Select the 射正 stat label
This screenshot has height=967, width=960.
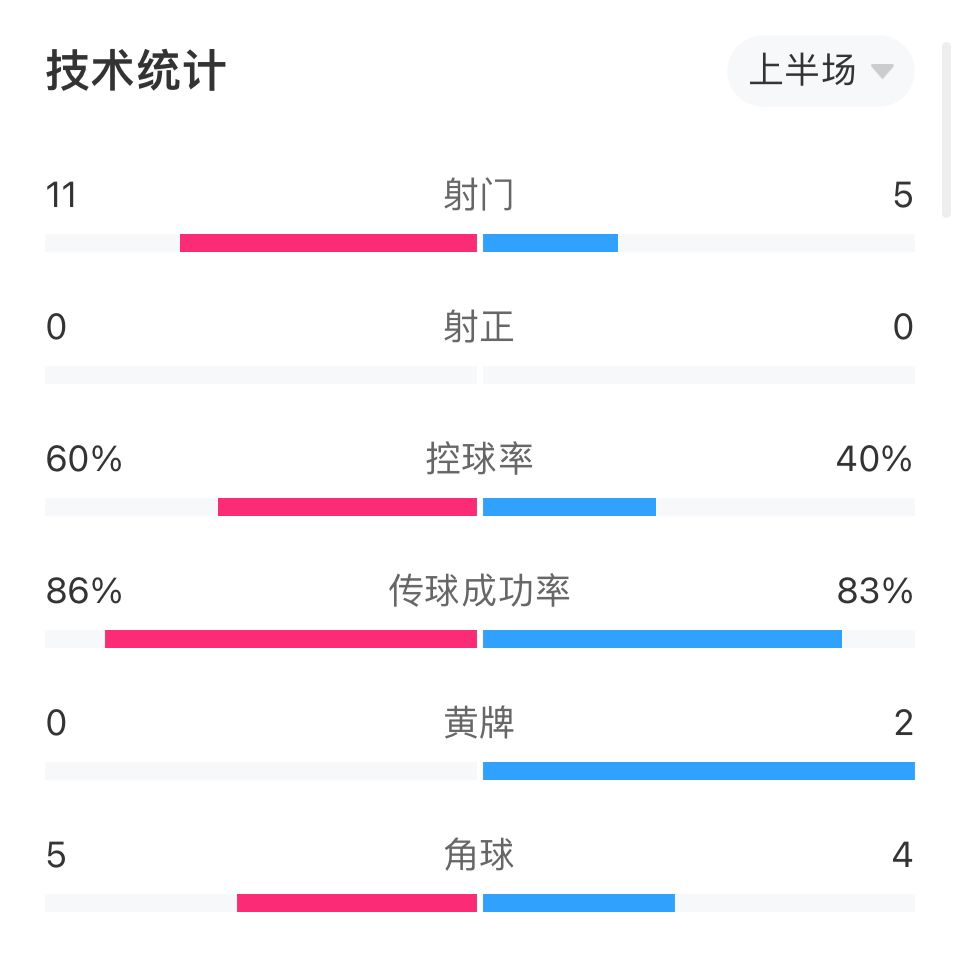(x=479, y=327)
